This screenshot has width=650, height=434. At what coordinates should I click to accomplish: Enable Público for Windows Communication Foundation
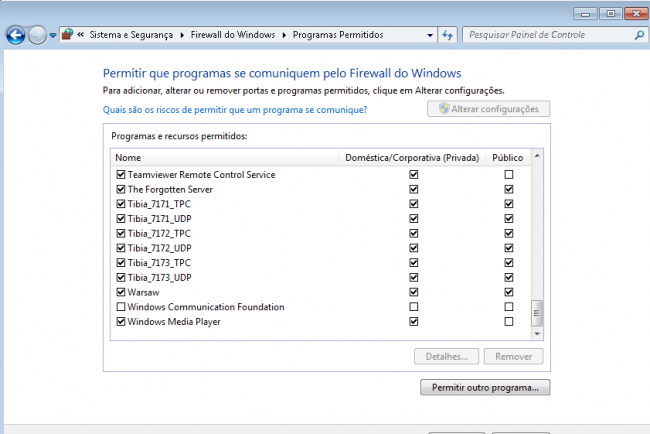coord(509,307)
